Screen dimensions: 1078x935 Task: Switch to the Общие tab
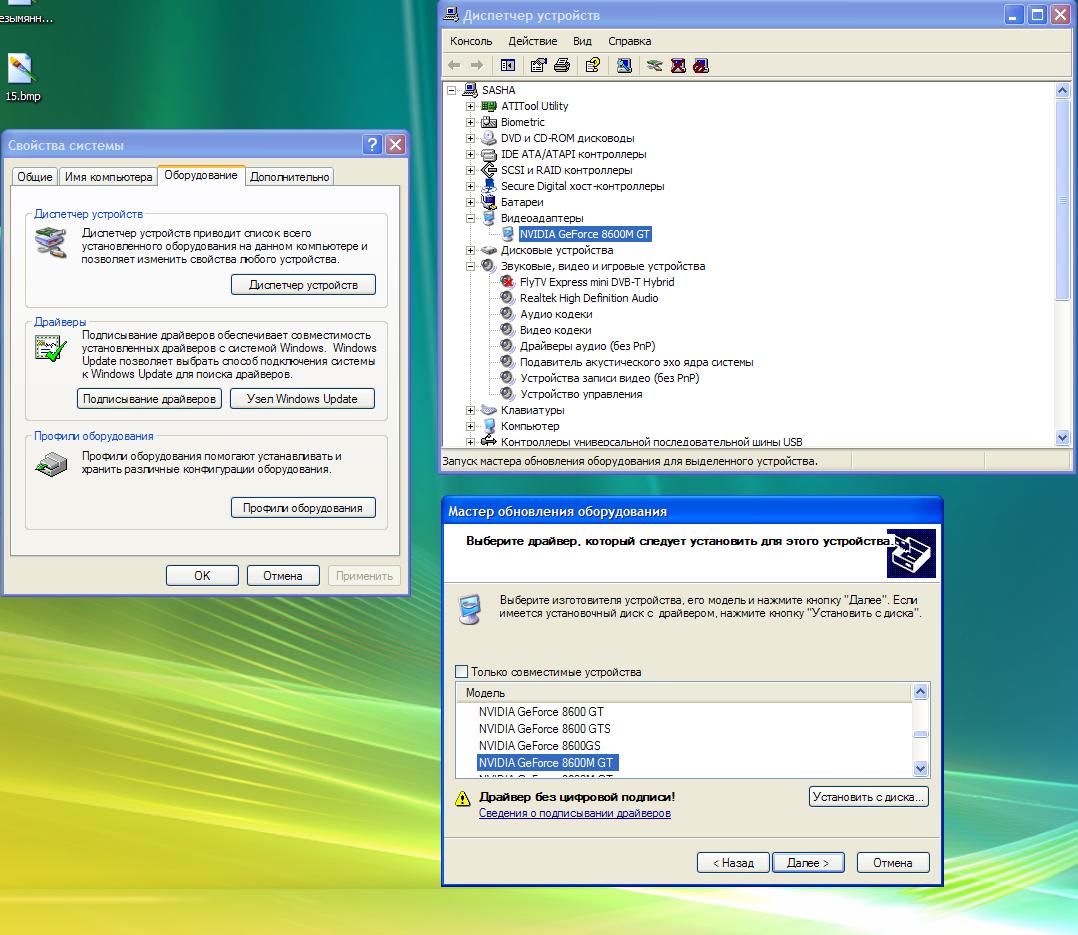34,177
